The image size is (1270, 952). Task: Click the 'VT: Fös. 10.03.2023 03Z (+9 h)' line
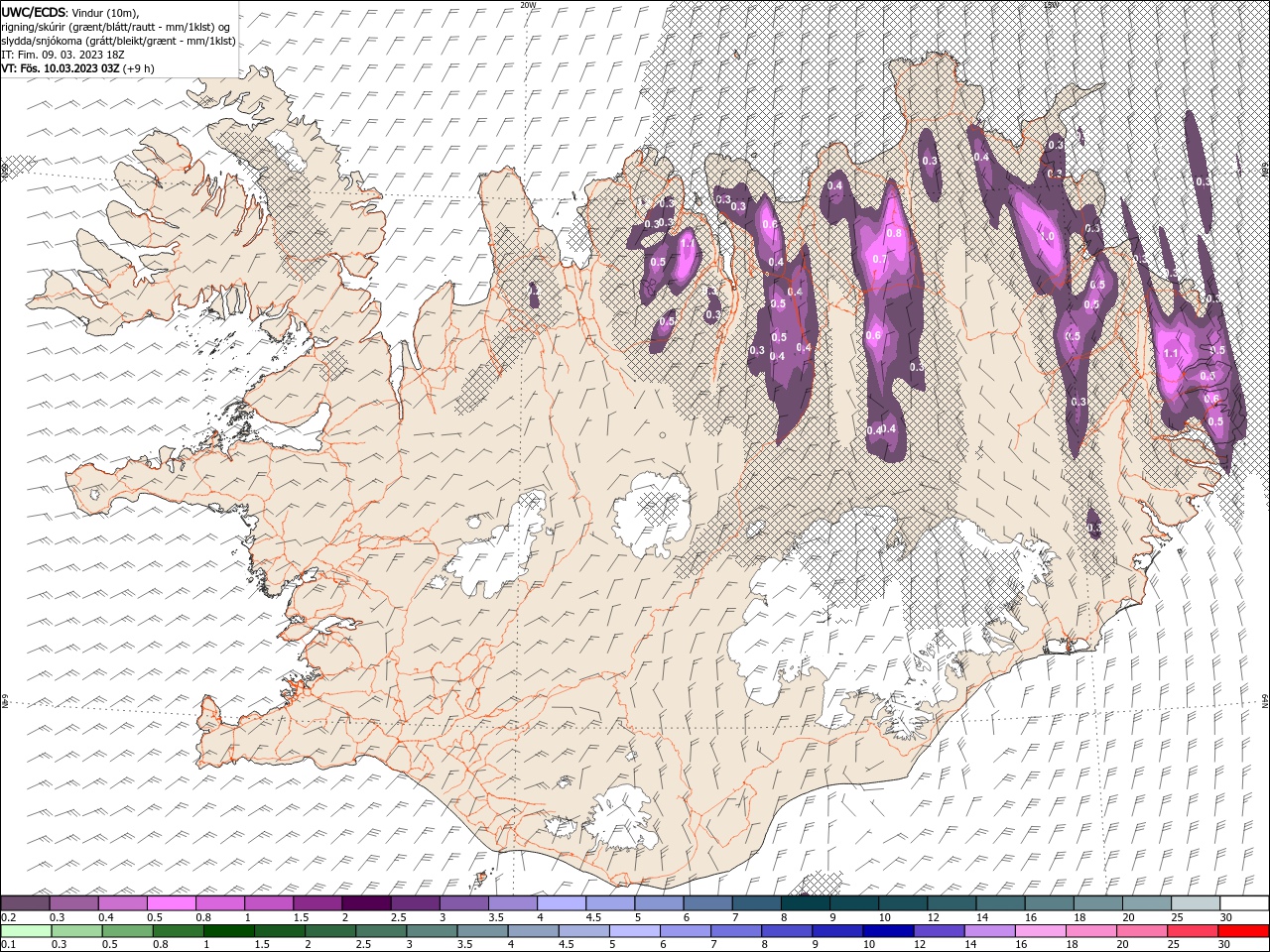77,68
